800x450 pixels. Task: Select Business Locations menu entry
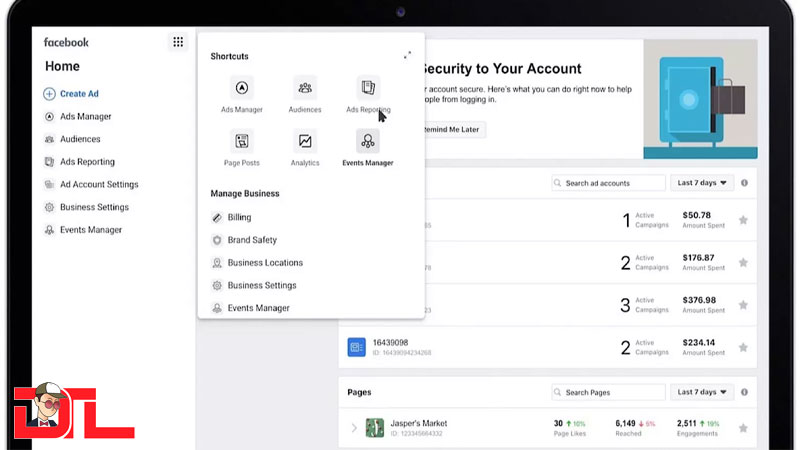click(265, 263)
